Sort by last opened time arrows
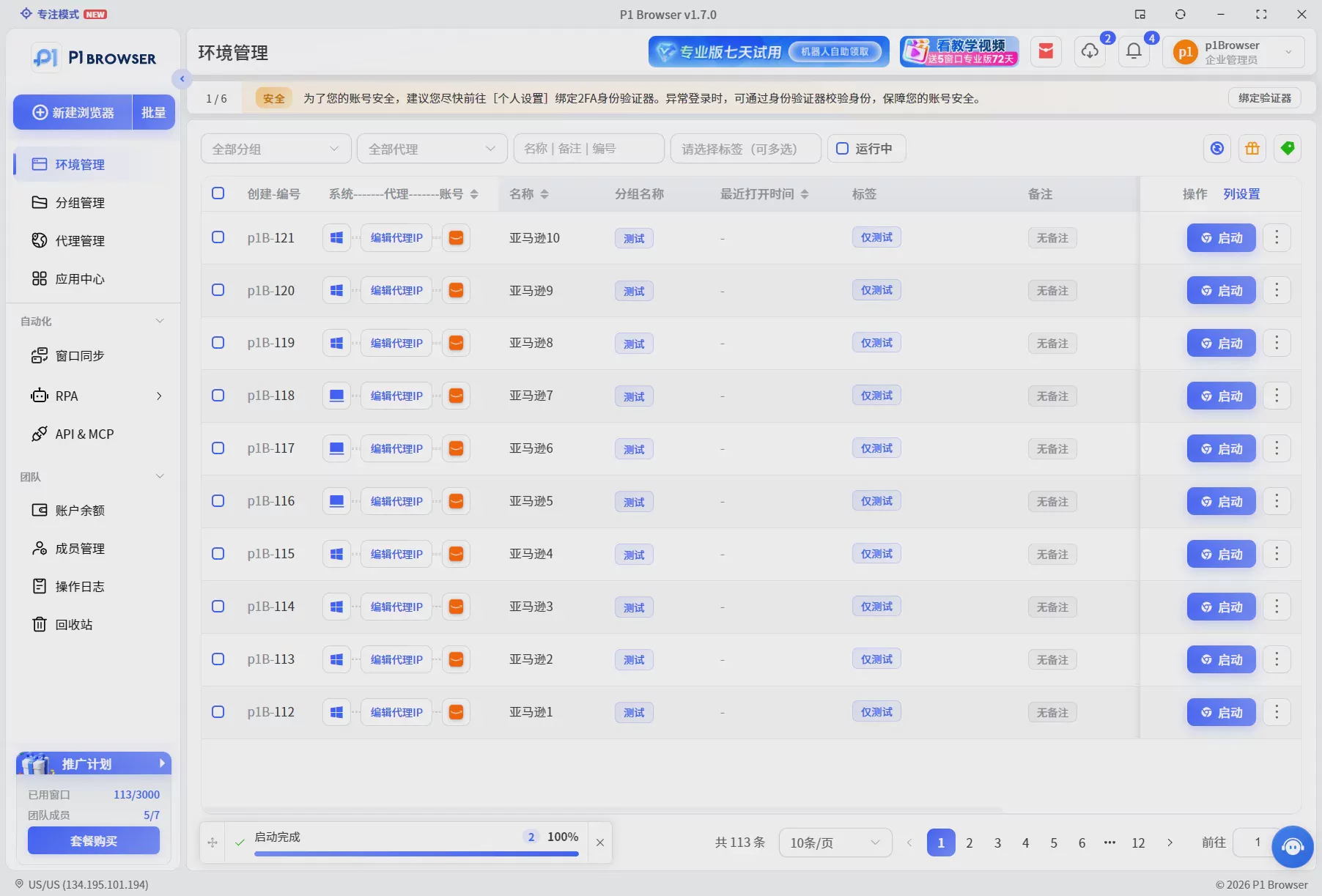 point(805,194)
